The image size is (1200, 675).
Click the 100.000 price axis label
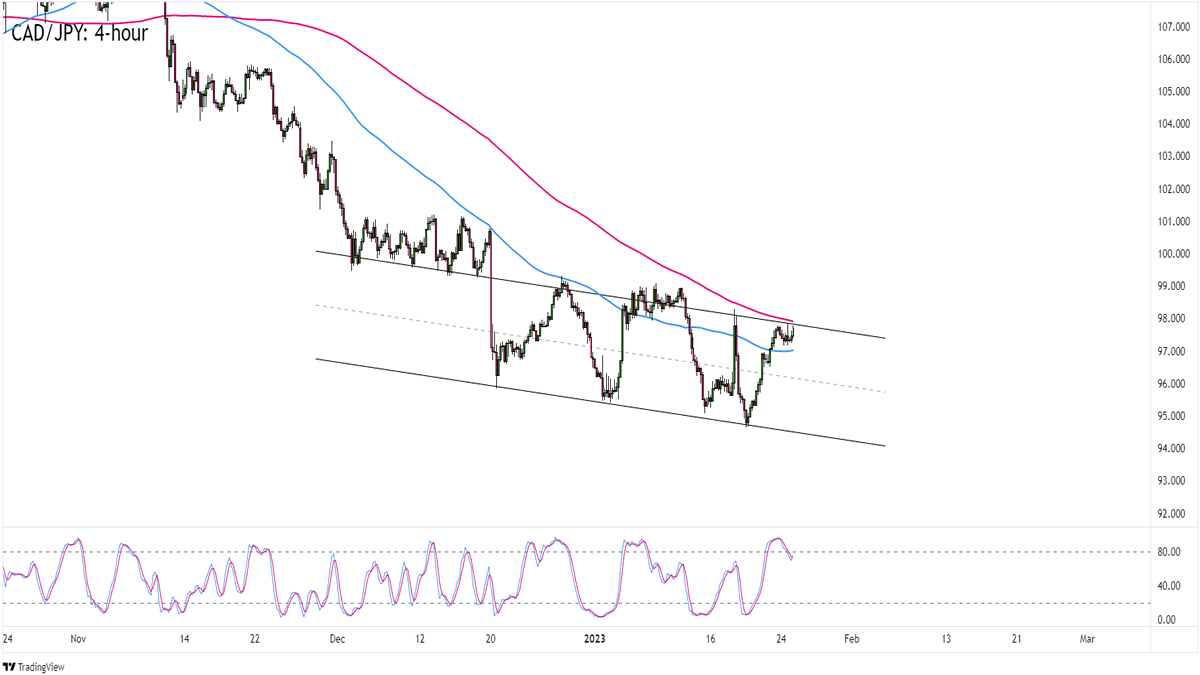[x=1168, y=254]
